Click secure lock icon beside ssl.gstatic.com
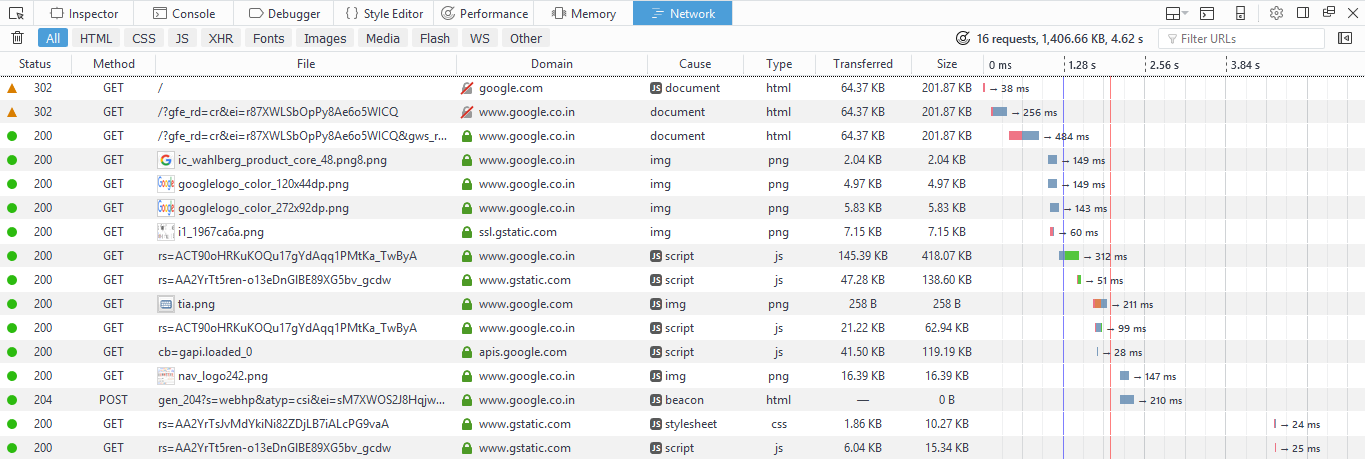This screenshot has width=1365, height=475. [466, 232]
